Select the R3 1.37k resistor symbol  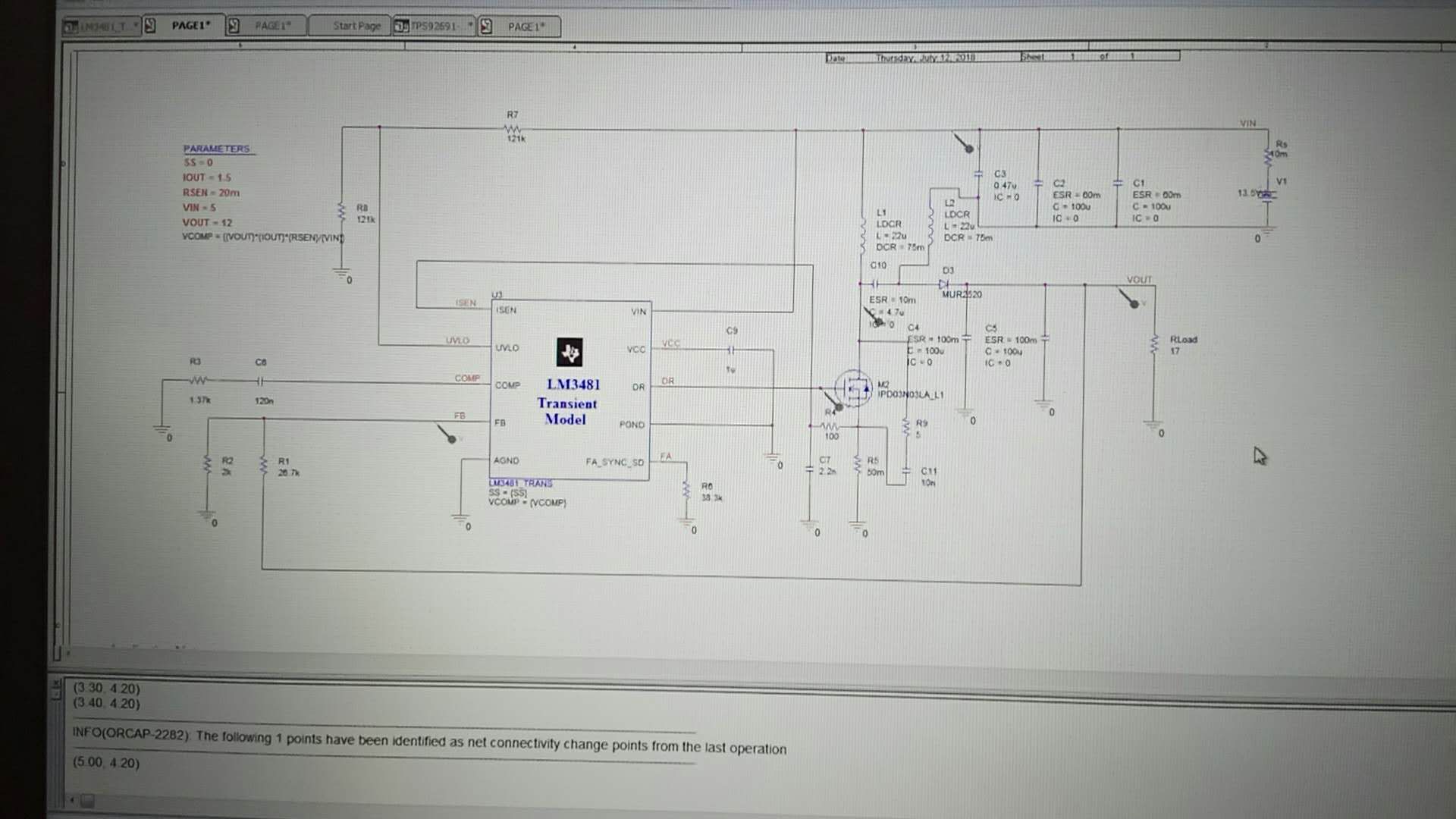(x=198, y=380)
